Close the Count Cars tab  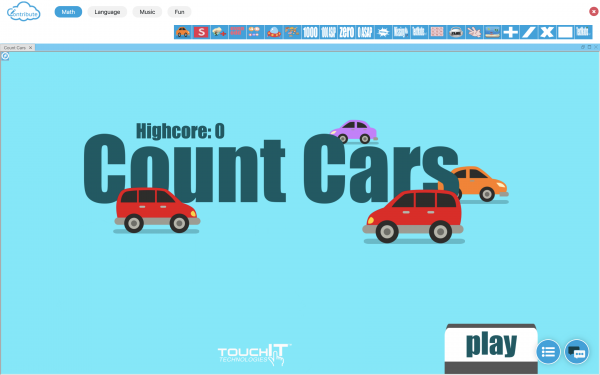coord(31,47)
